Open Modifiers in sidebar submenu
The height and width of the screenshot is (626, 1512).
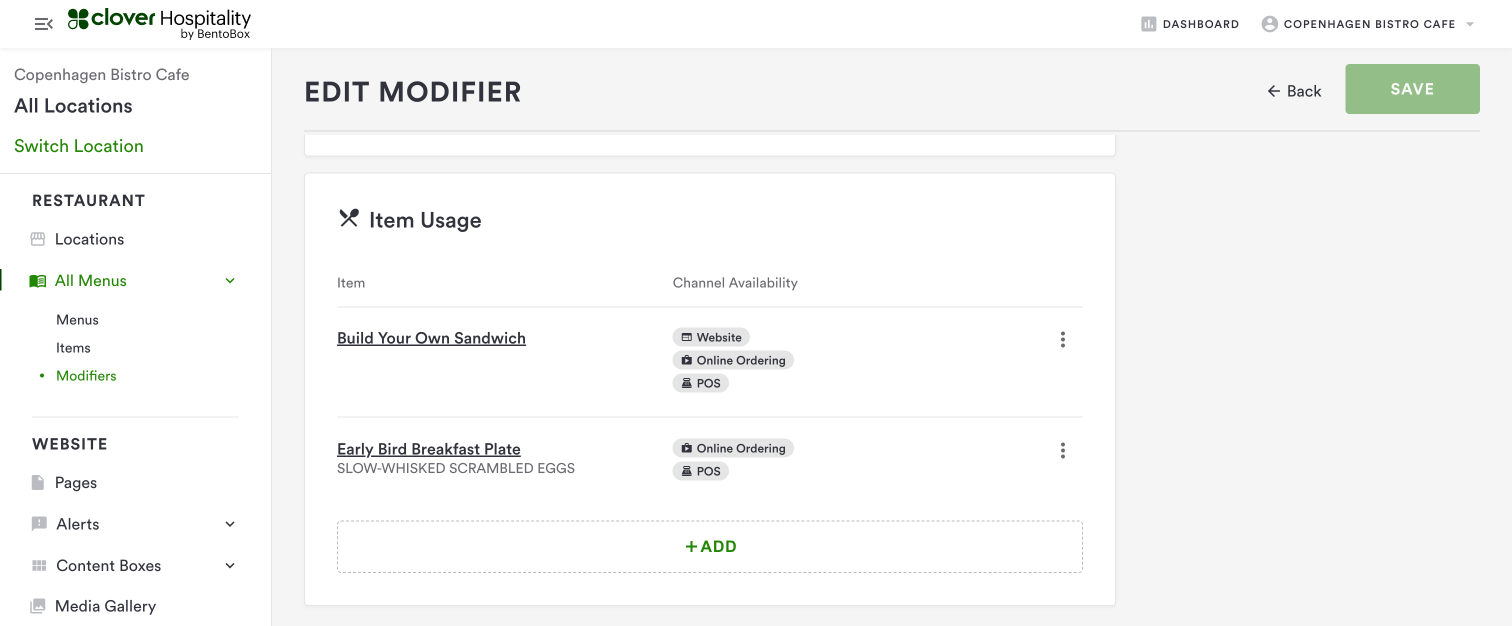tap(86, 376)
